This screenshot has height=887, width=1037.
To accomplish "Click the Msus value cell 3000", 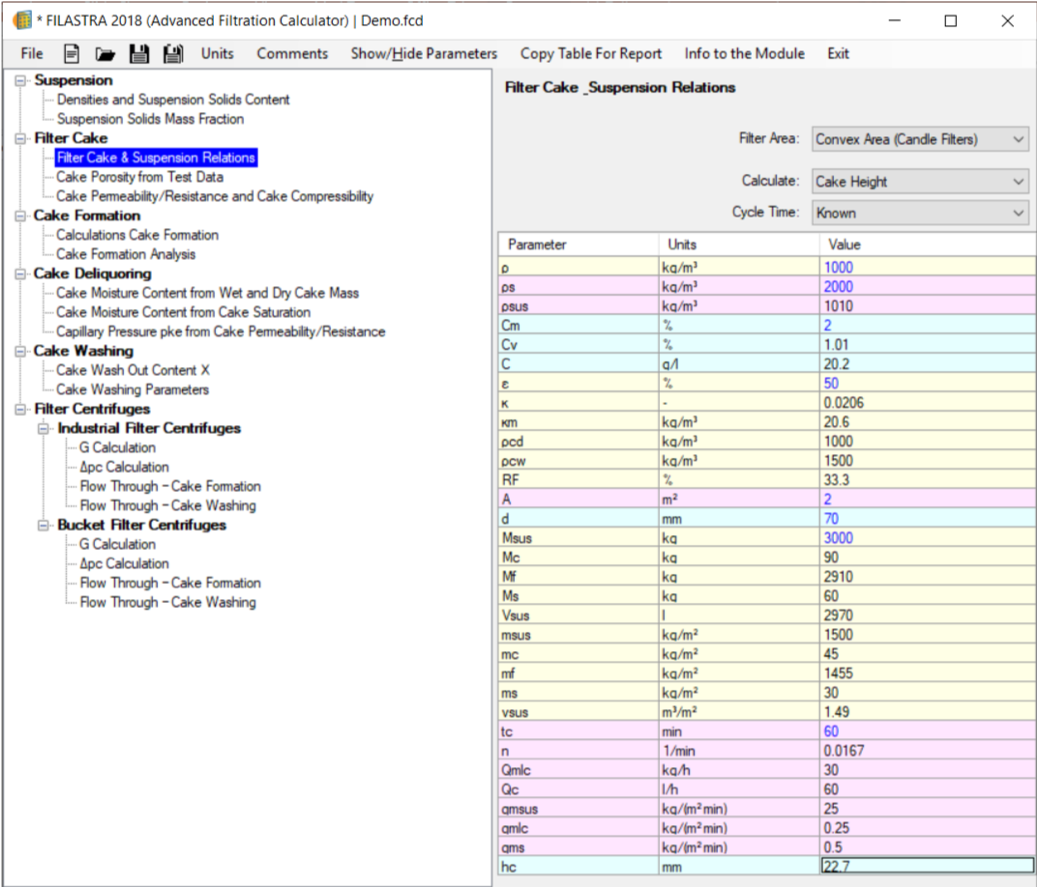I will coord(927,538).
